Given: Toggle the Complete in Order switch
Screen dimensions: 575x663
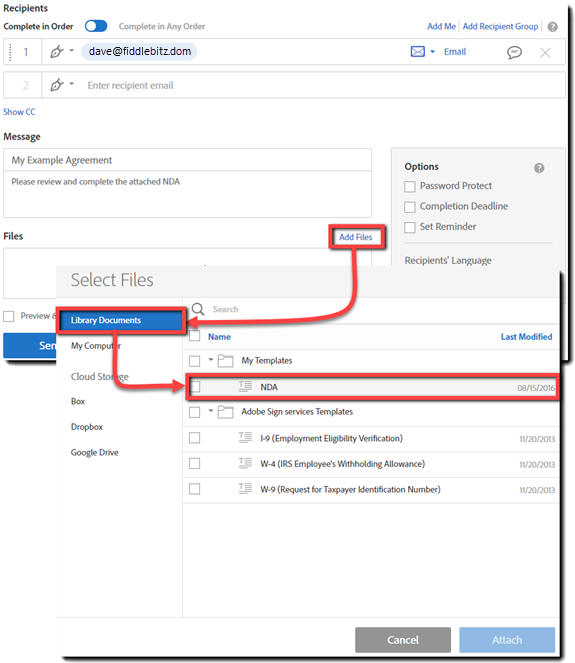Looking at the screenshot, I should (96, 26).
